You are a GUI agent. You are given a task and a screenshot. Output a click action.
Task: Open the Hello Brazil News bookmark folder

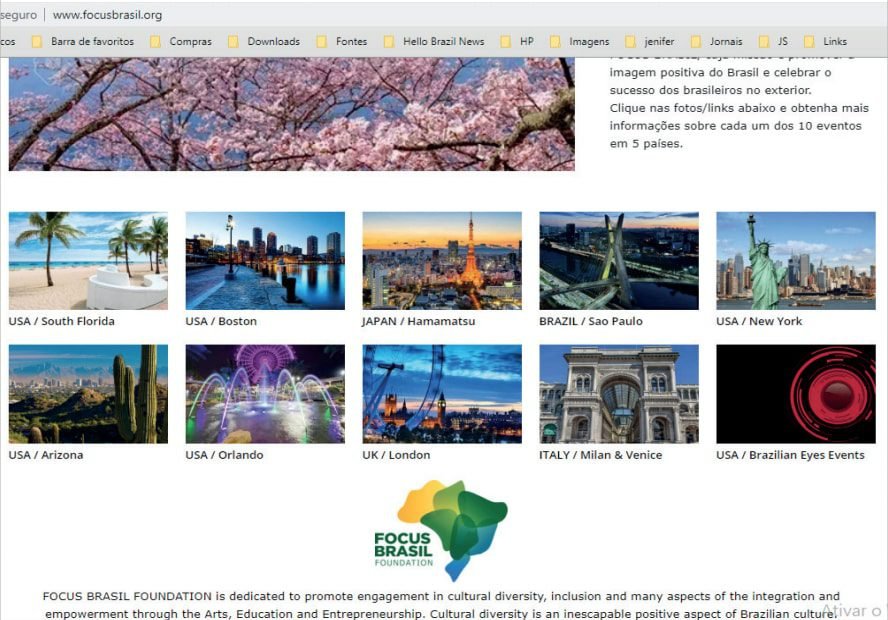coord(434,41)
